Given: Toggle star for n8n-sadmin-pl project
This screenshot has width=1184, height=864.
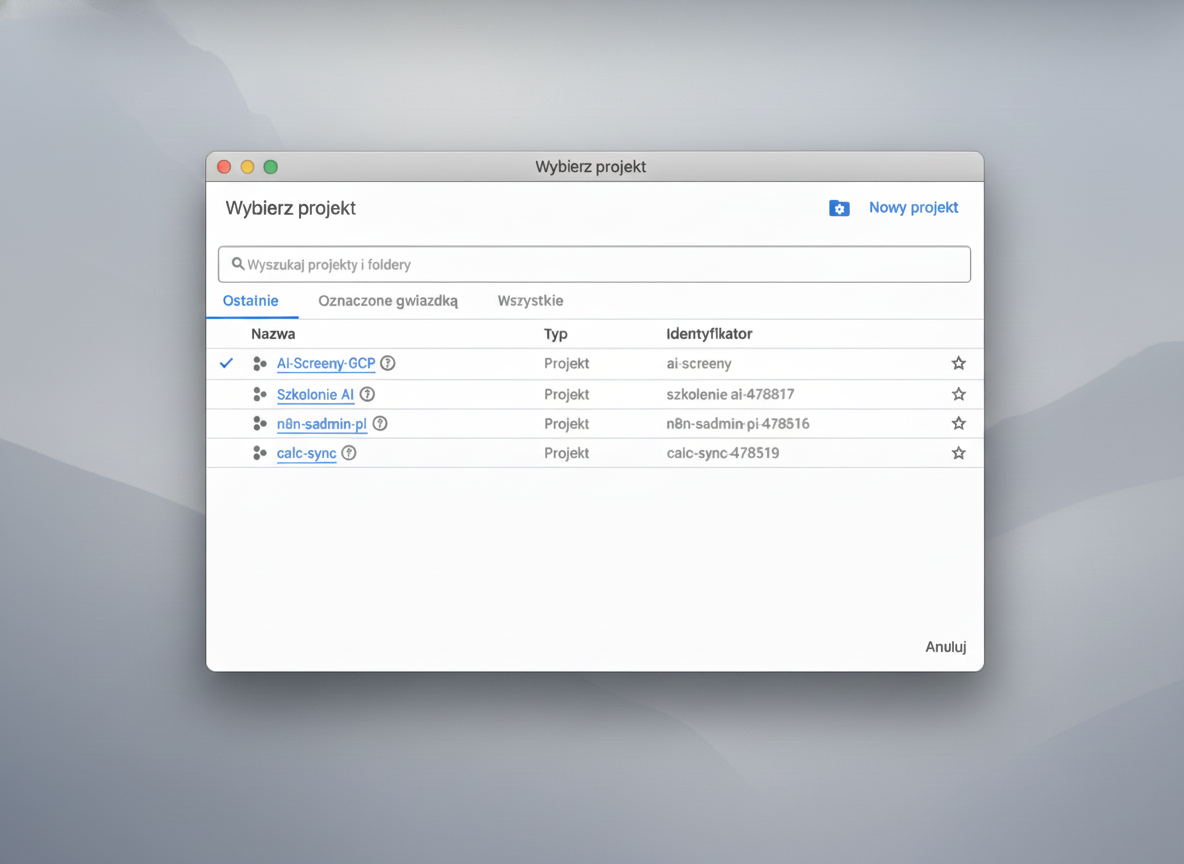Looking at the screenshot, I should tap(958, 424).
